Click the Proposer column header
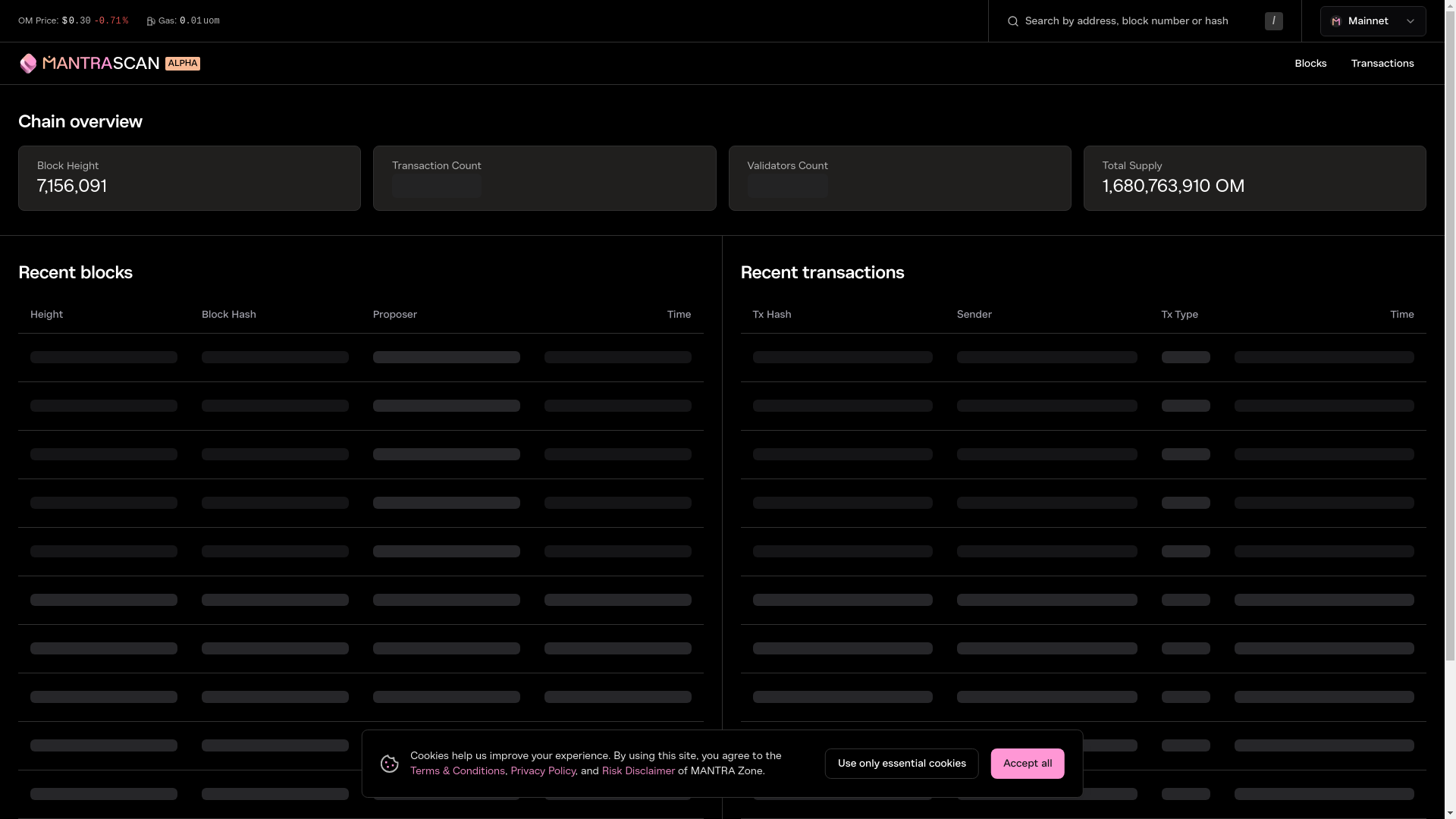Screen dimensions: 1456x819 395,315
